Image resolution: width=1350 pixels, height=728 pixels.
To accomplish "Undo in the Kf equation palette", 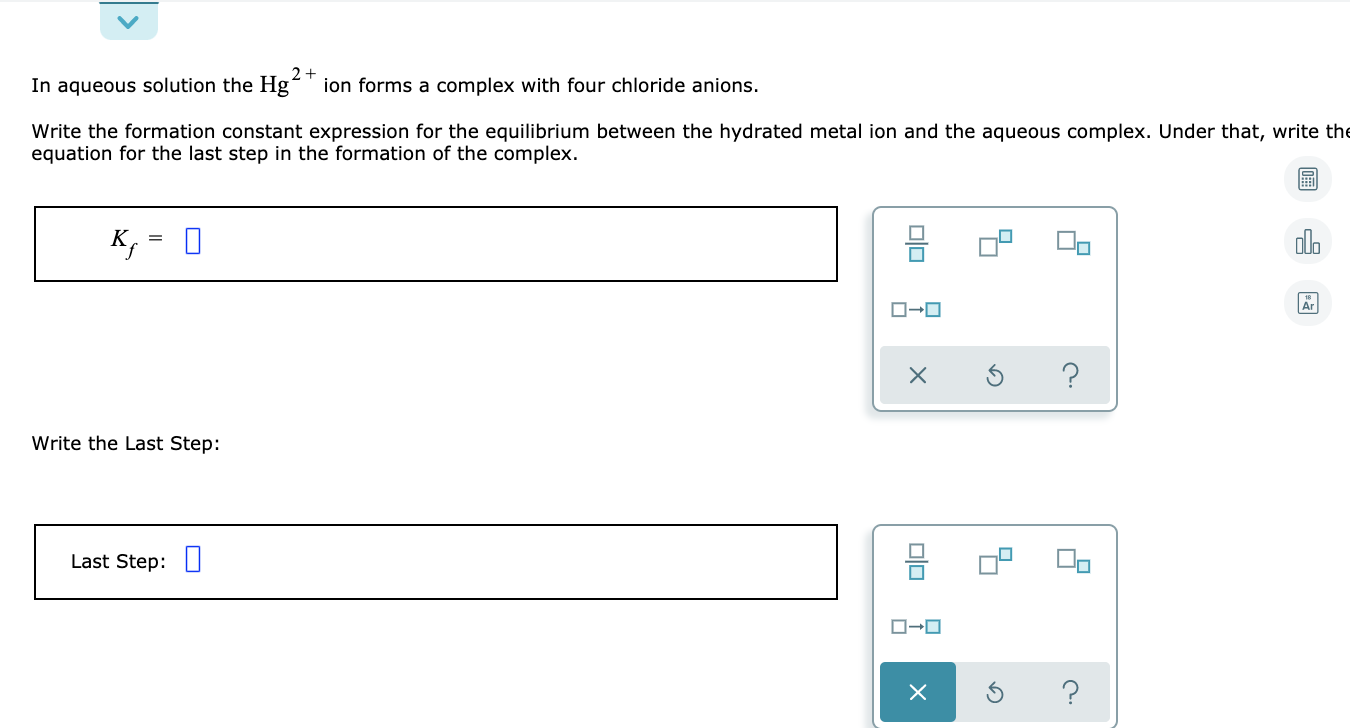I will point(994,375).
